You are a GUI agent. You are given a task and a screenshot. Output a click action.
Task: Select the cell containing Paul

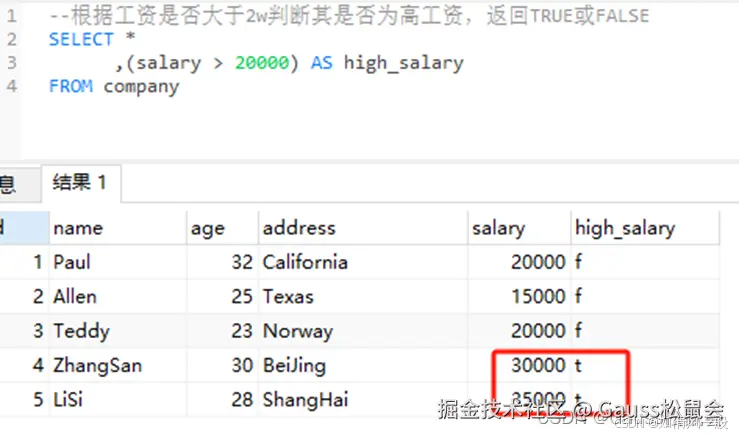[x=118, y=262]
